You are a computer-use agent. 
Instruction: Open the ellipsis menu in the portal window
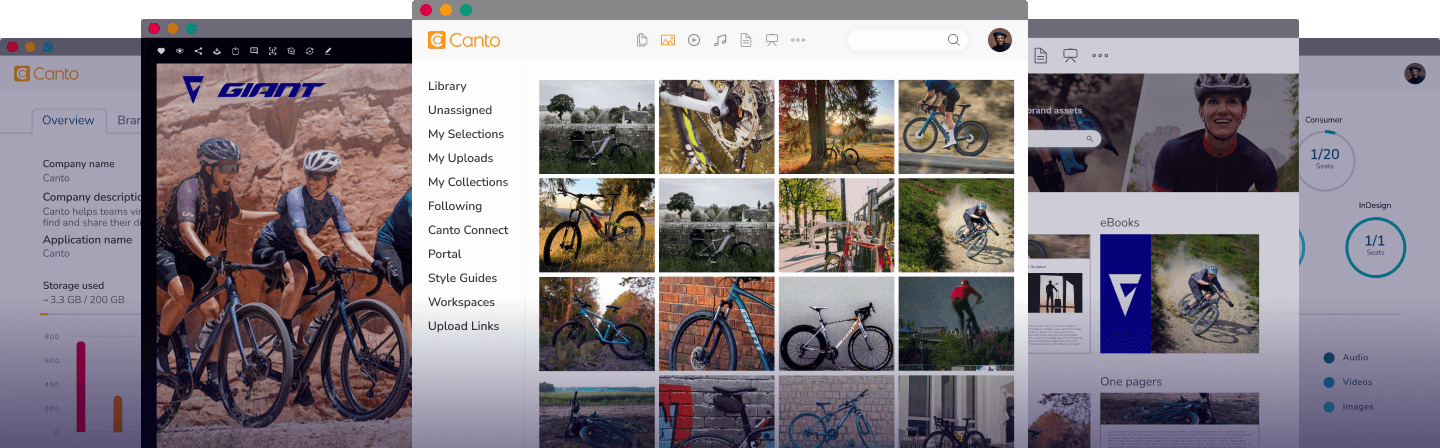click(1100, 55)
